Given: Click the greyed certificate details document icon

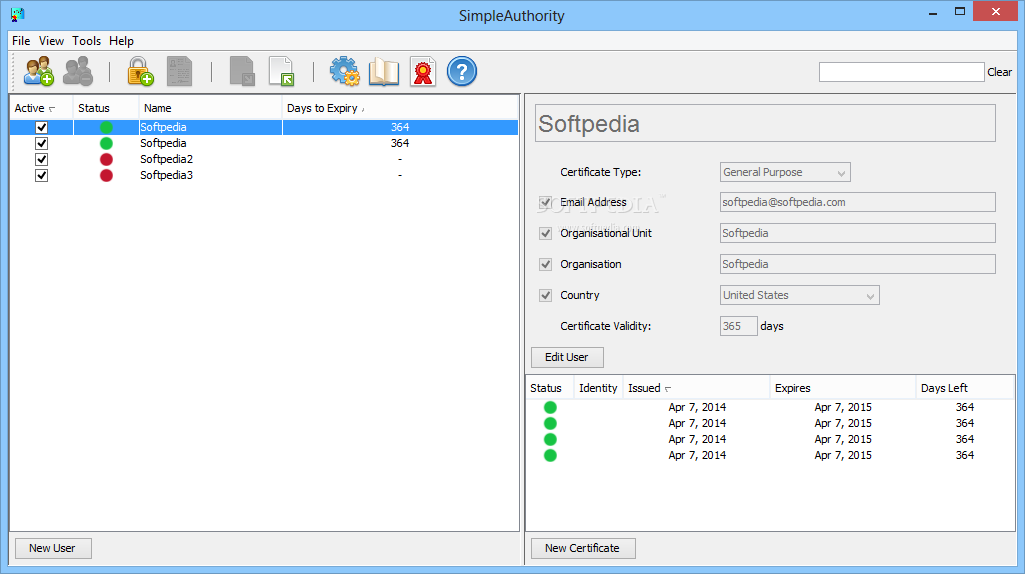Looking at the screenshot, I should click(179, 71).
